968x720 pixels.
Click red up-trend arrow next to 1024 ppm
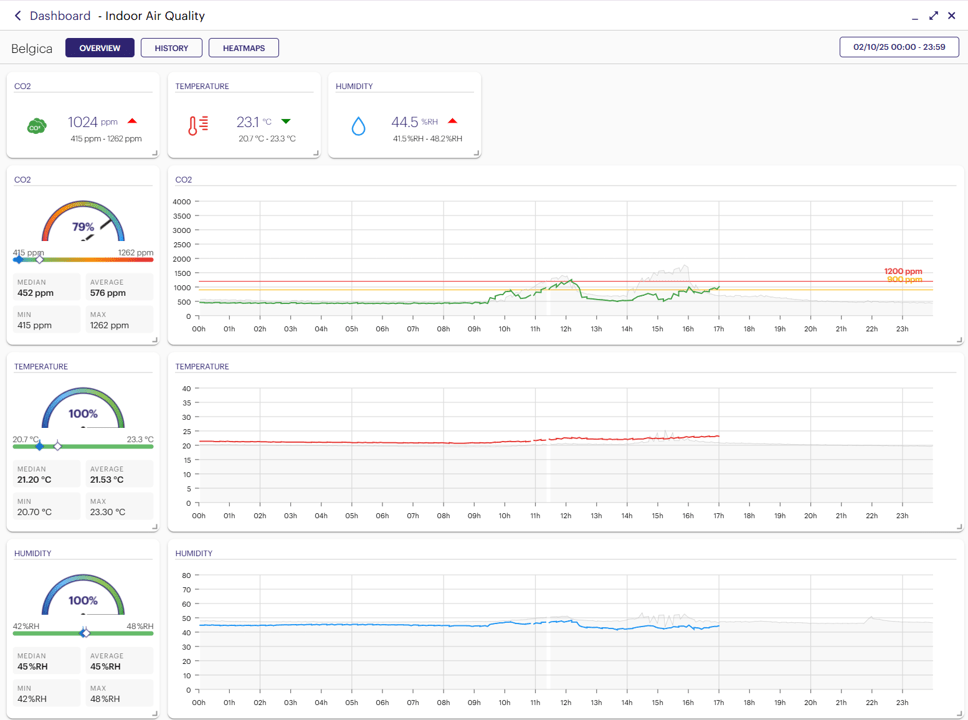[132, 122]
